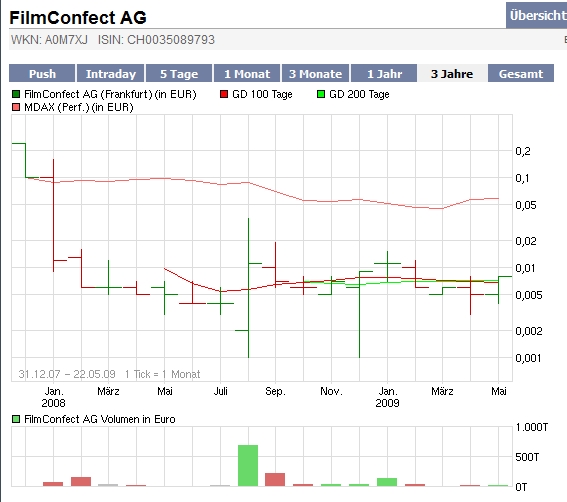Select the 1 Monat time range

tap(247, 73)
